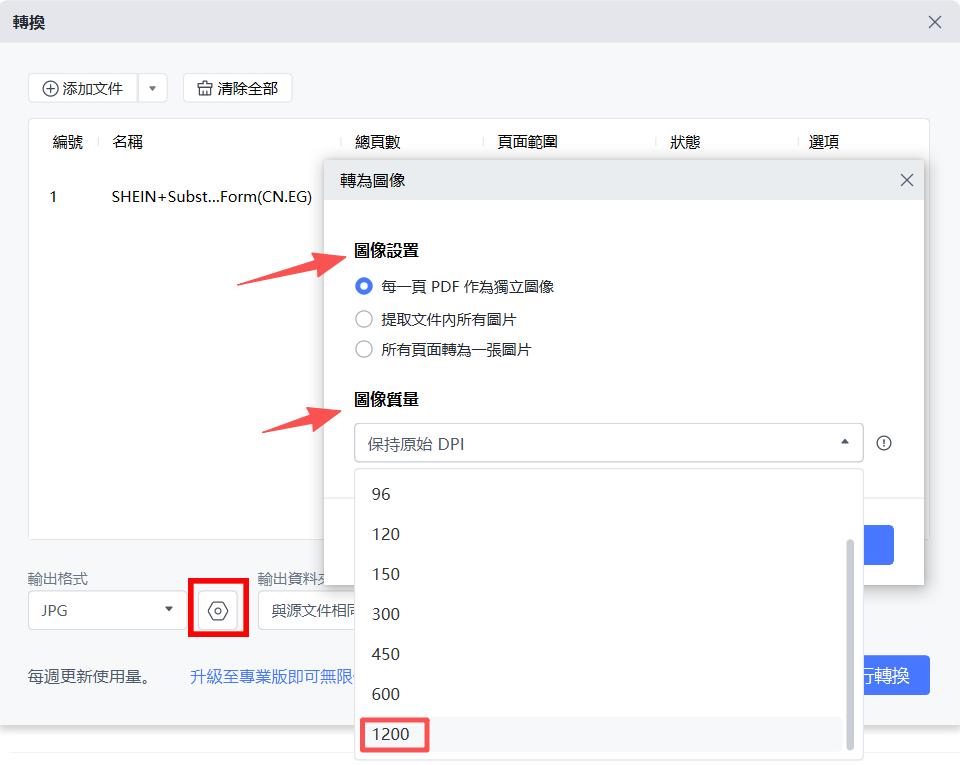
Task: Select 300 DPI from the list
Action: (385, 614)
